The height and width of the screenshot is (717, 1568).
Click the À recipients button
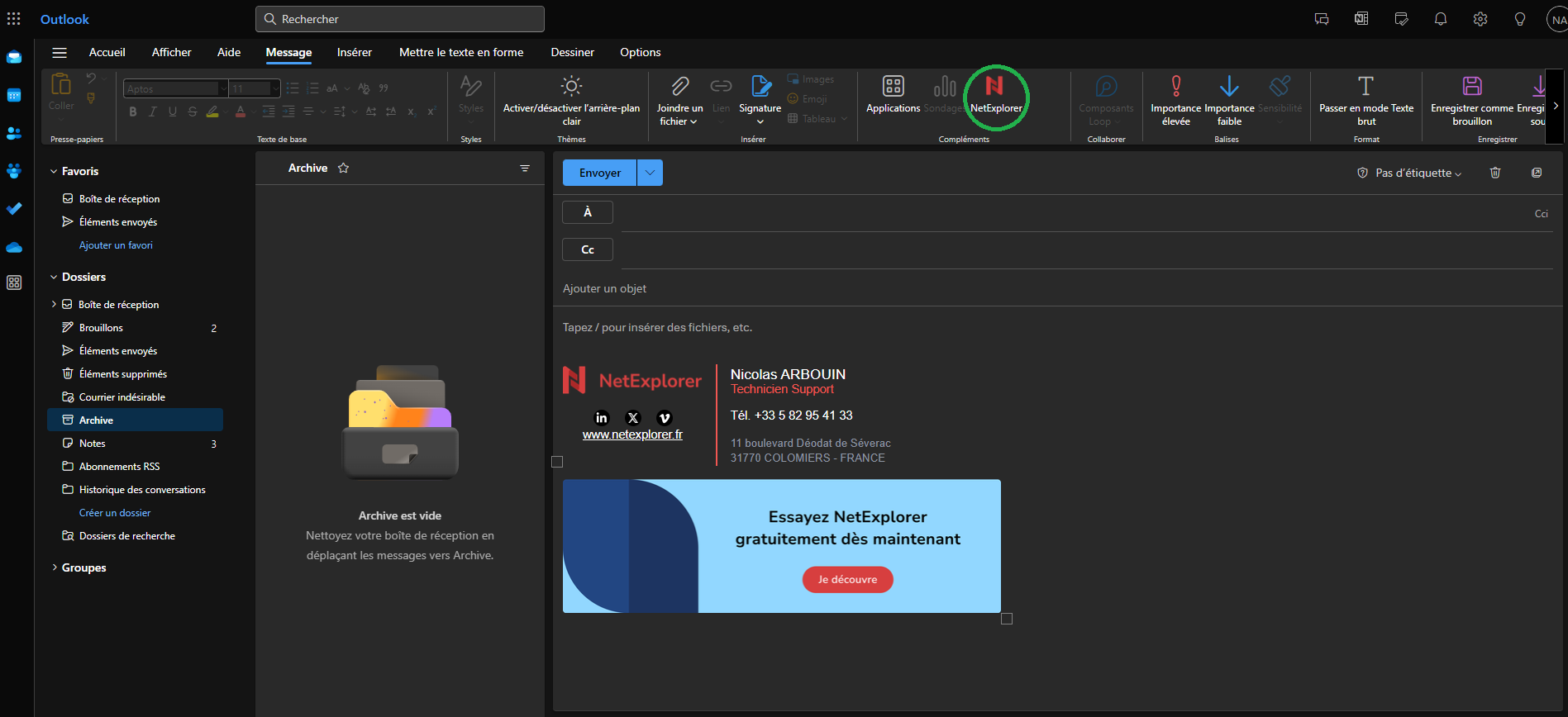coord(588,212)
